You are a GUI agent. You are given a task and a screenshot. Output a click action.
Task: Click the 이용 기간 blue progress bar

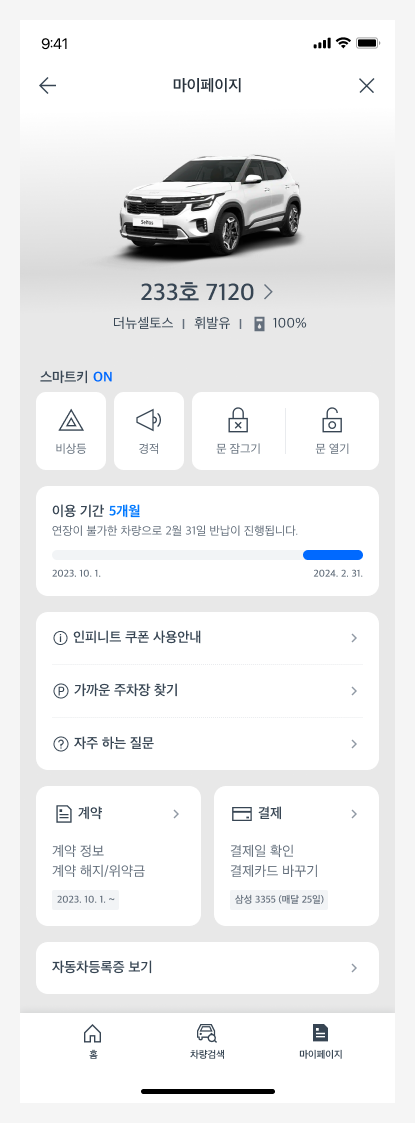tap(333, 555)
